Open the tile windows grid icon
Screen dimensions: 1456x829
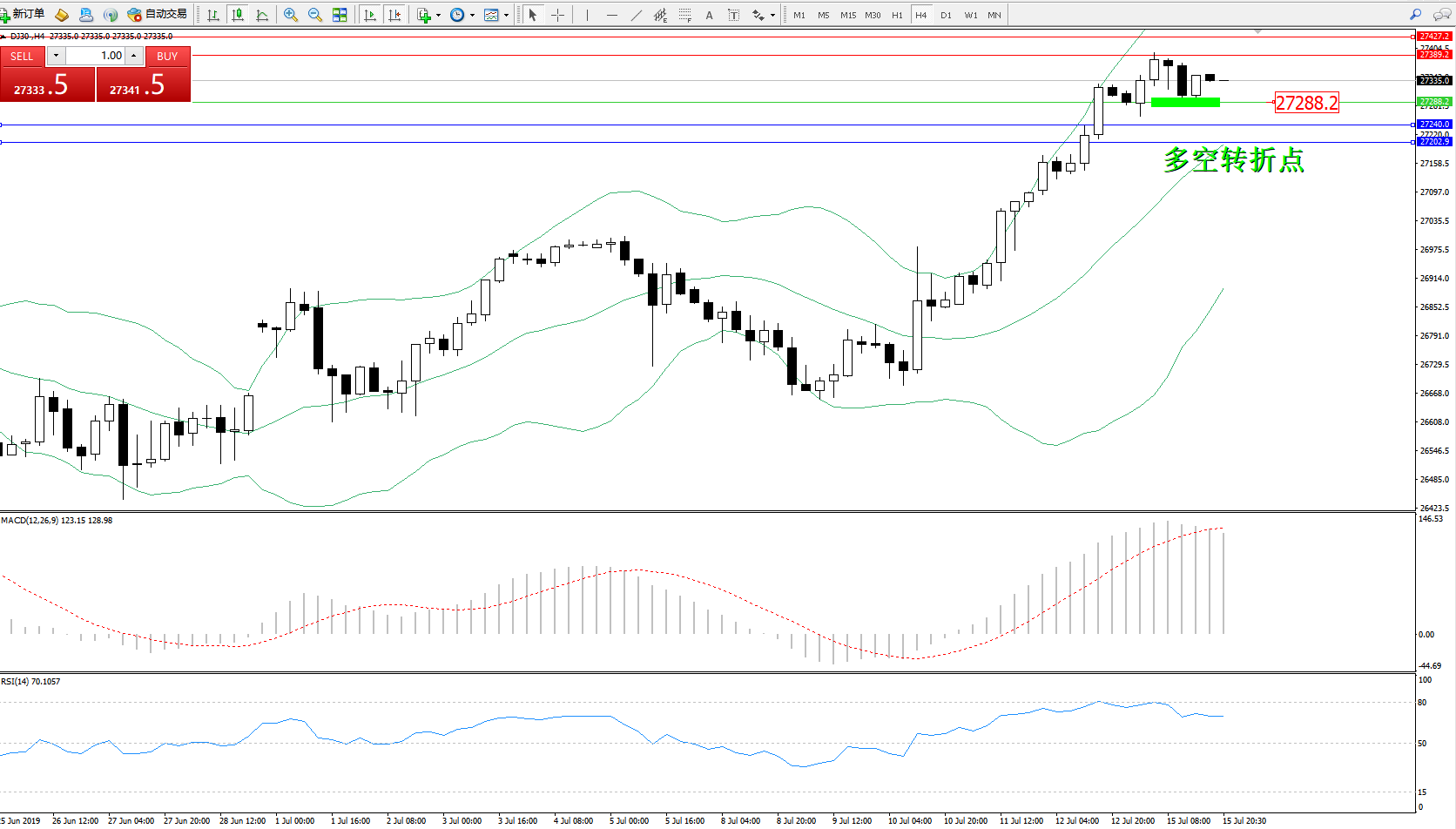tap(340, 15)
